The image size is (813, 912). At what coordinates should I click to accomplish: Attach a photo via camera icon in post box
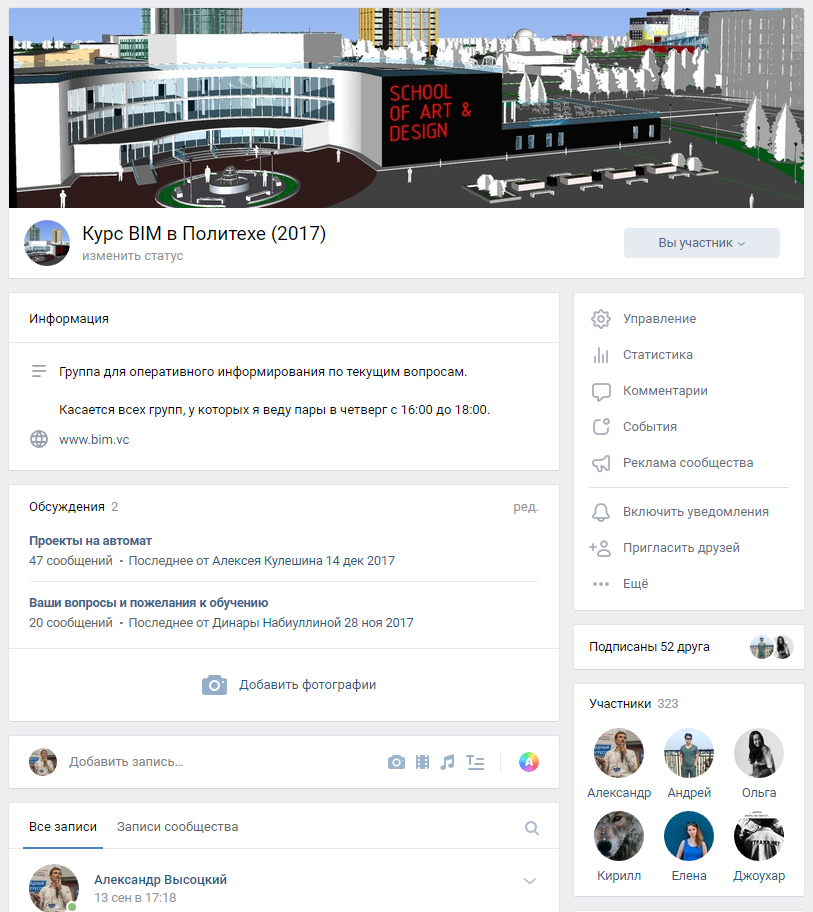(x=397, y=762)
